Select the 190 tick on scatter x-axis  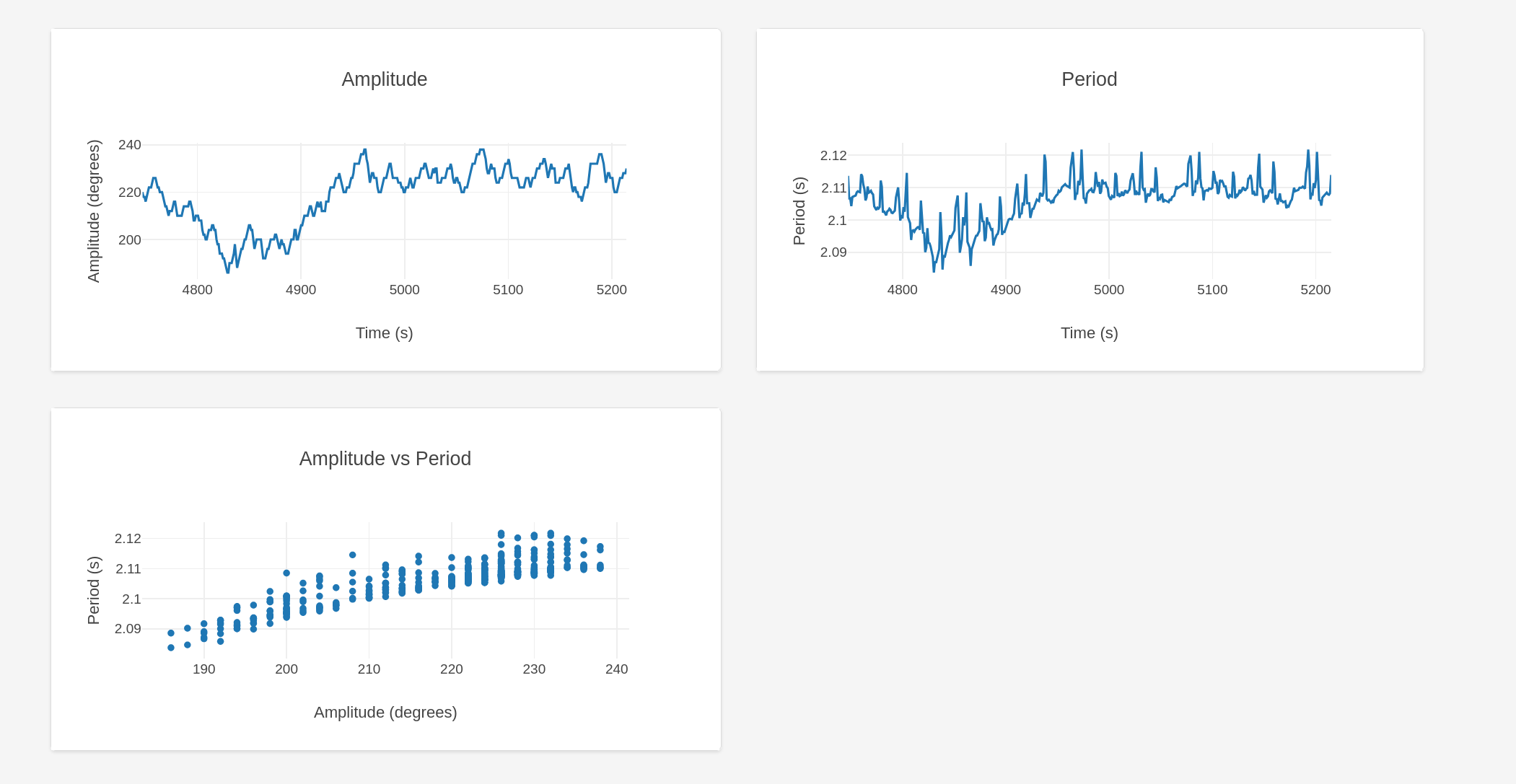[x=203, y=669]
